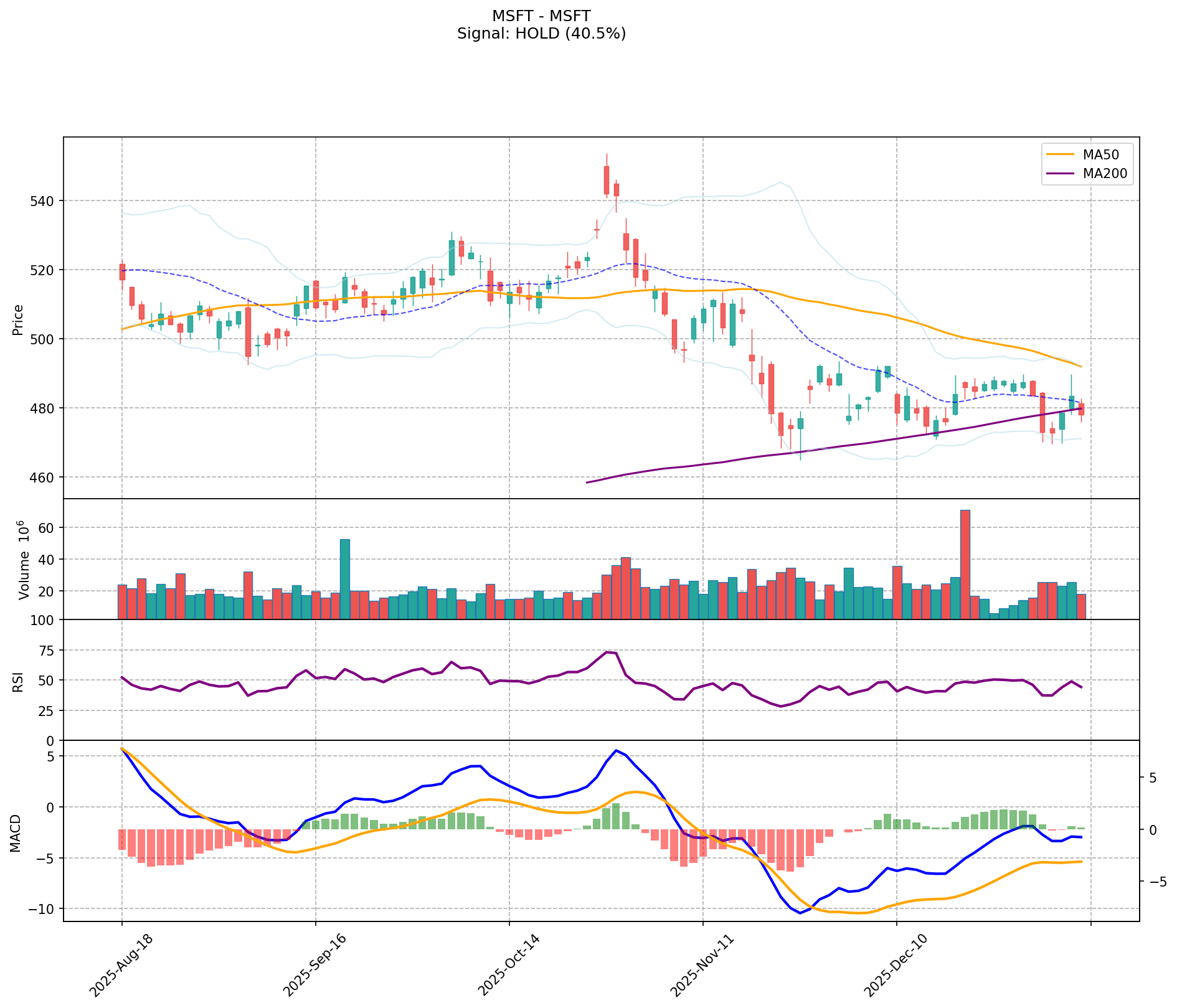Viewport: 1177px width, 1008px height.
Task: Click the orange MA50 legend line swatch
Action: 1059,154
